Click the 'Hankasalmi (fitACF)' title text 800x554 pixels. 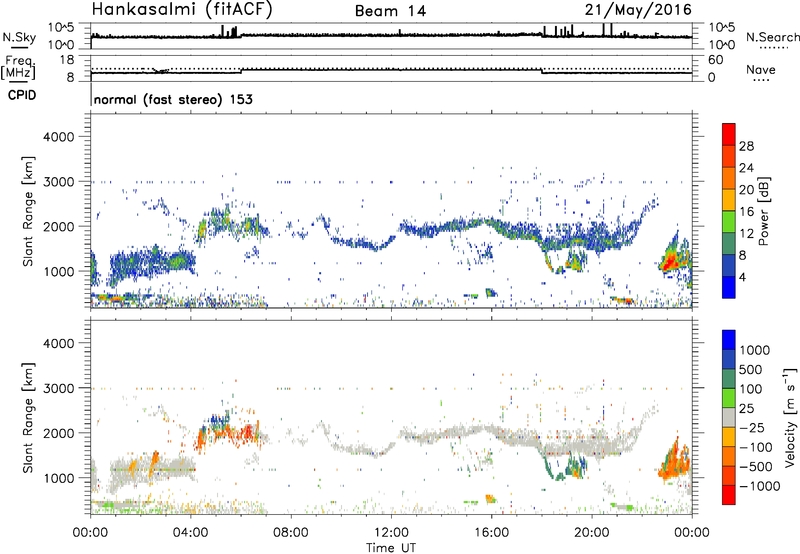tap(182, 9)
